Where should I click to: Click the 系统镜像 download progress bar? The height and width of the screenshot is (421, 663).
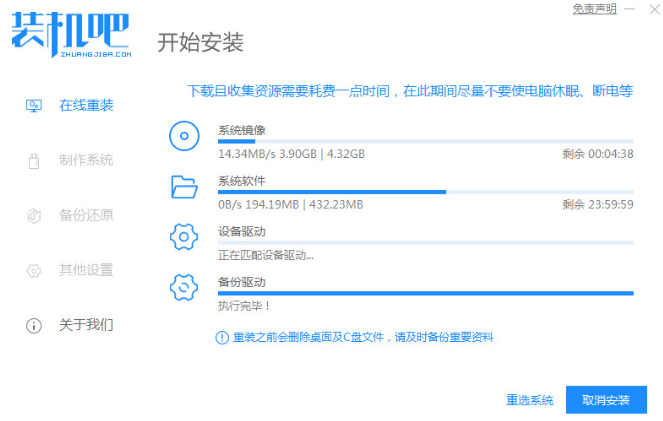(425, 142)
